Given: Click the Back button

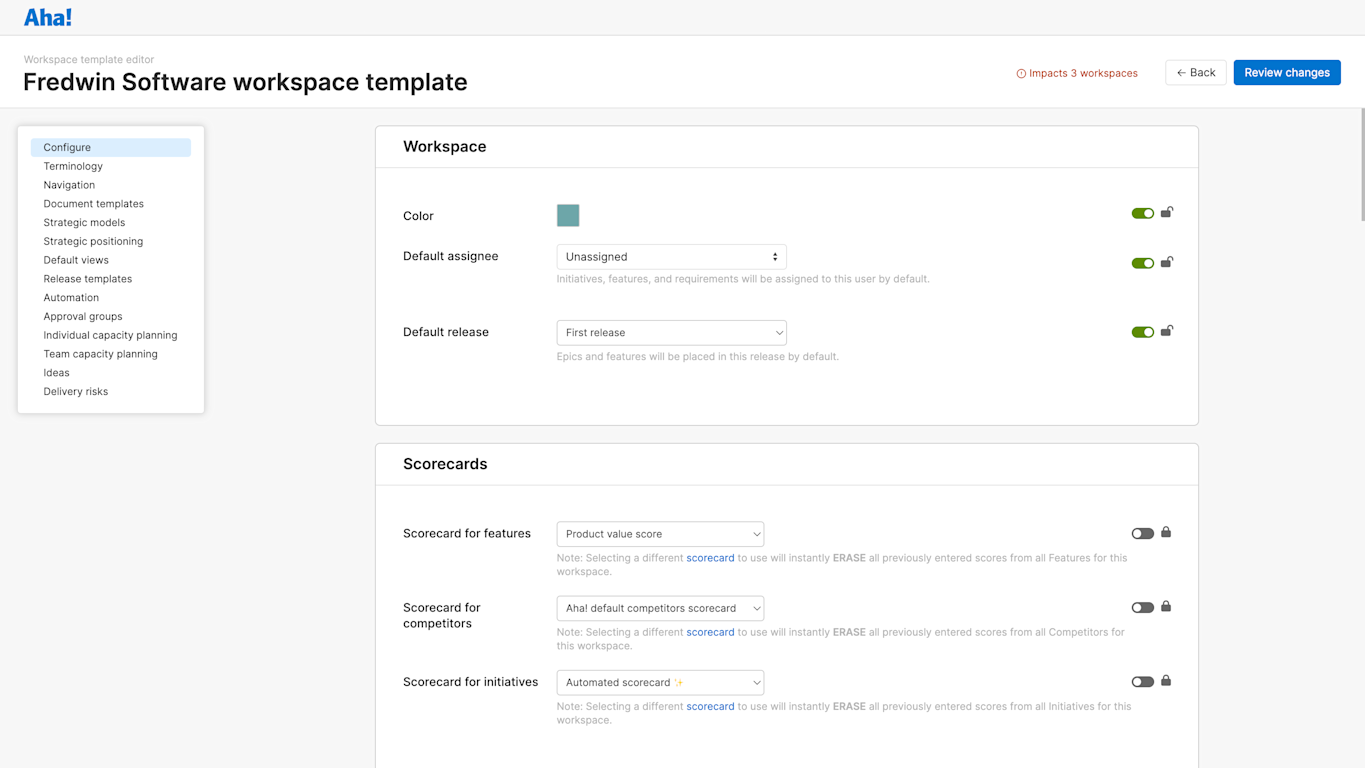Looking at the screenshot, I should click(x=1195, y=72).
